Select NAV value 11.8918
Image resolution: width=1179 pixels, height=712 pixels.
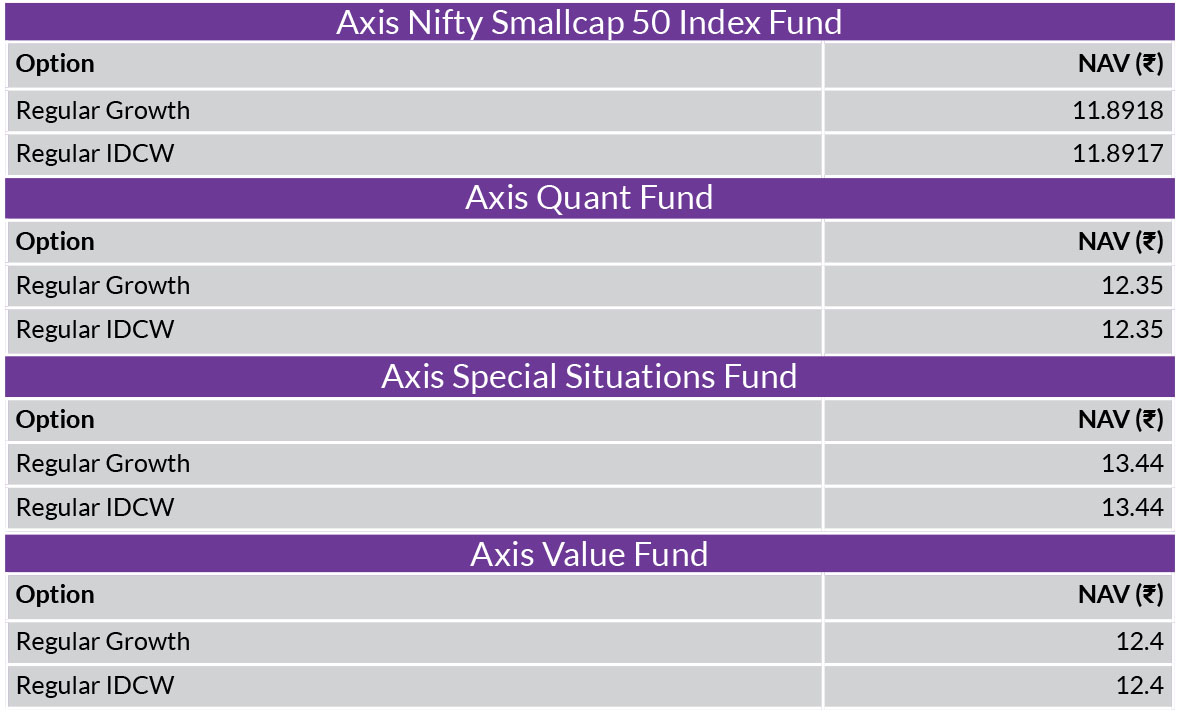1117,111
